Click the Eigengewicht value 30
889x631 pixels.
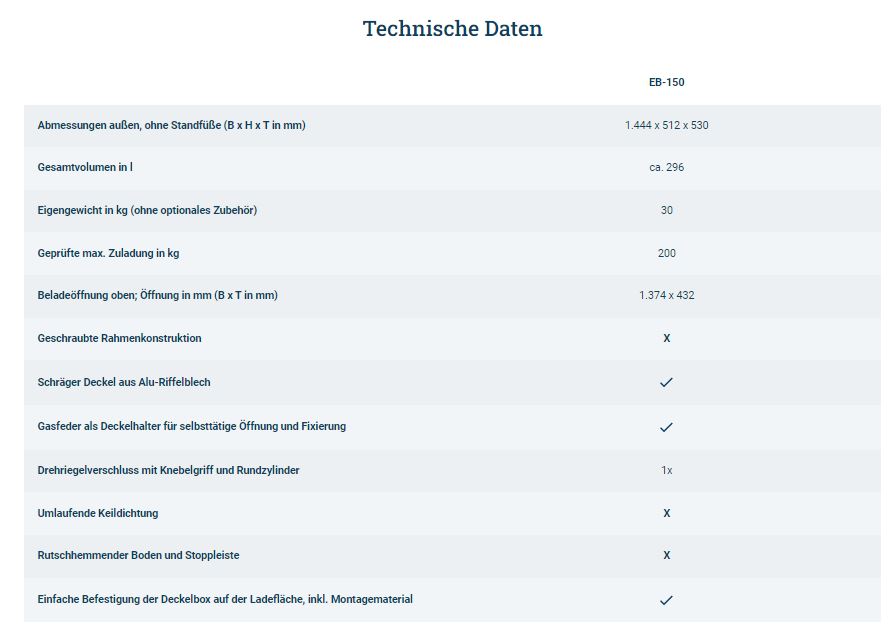point(666,210)
